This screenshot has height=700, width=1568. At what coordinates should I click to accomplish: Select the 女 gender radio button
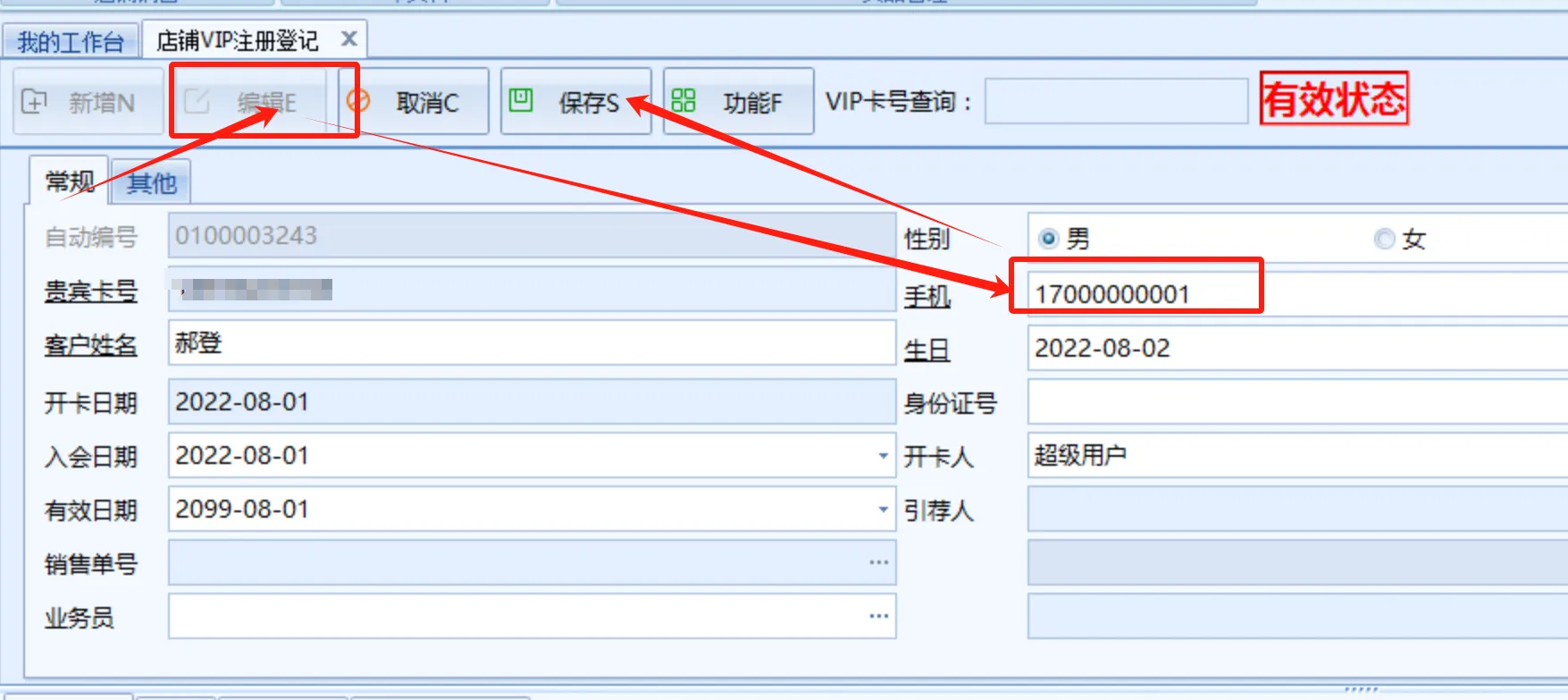pyautogui.click(x=1384, y=239)
